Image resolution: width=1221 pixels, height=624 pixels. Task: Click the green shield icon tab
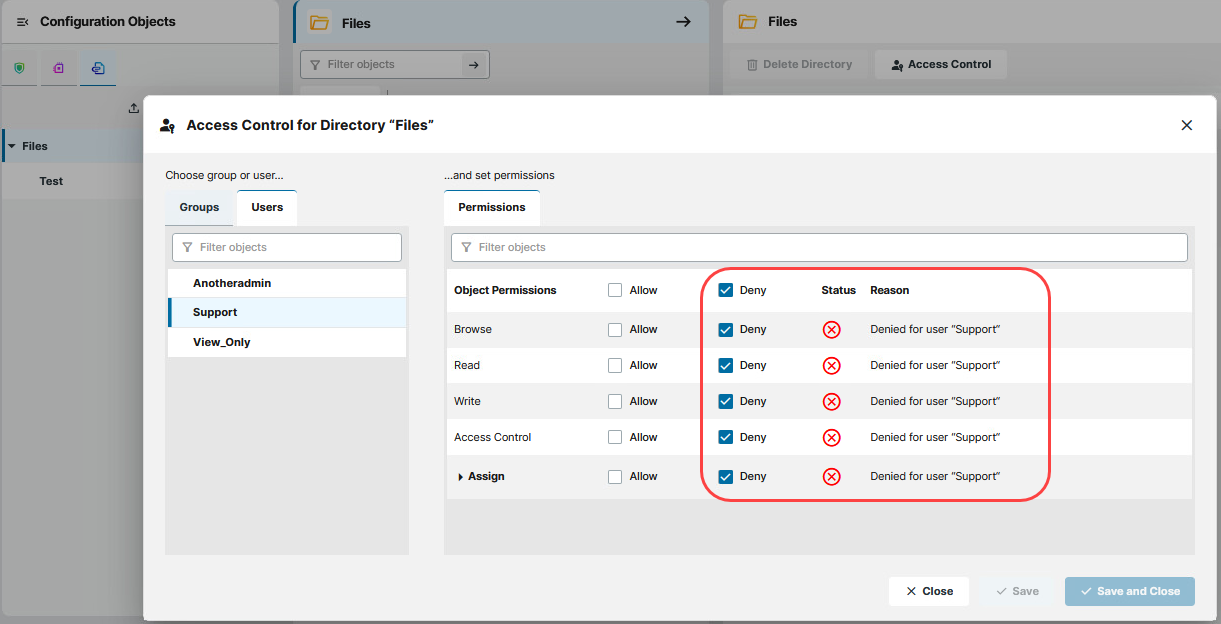click(19, 68)
